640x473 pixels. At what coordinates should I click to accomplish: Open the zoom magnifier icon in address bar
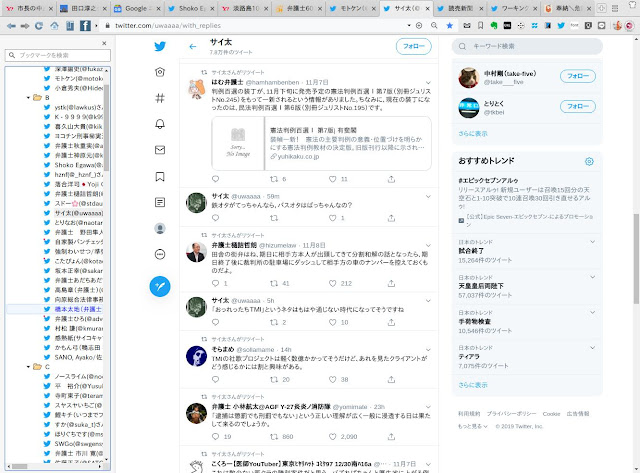tap(434, 25)
